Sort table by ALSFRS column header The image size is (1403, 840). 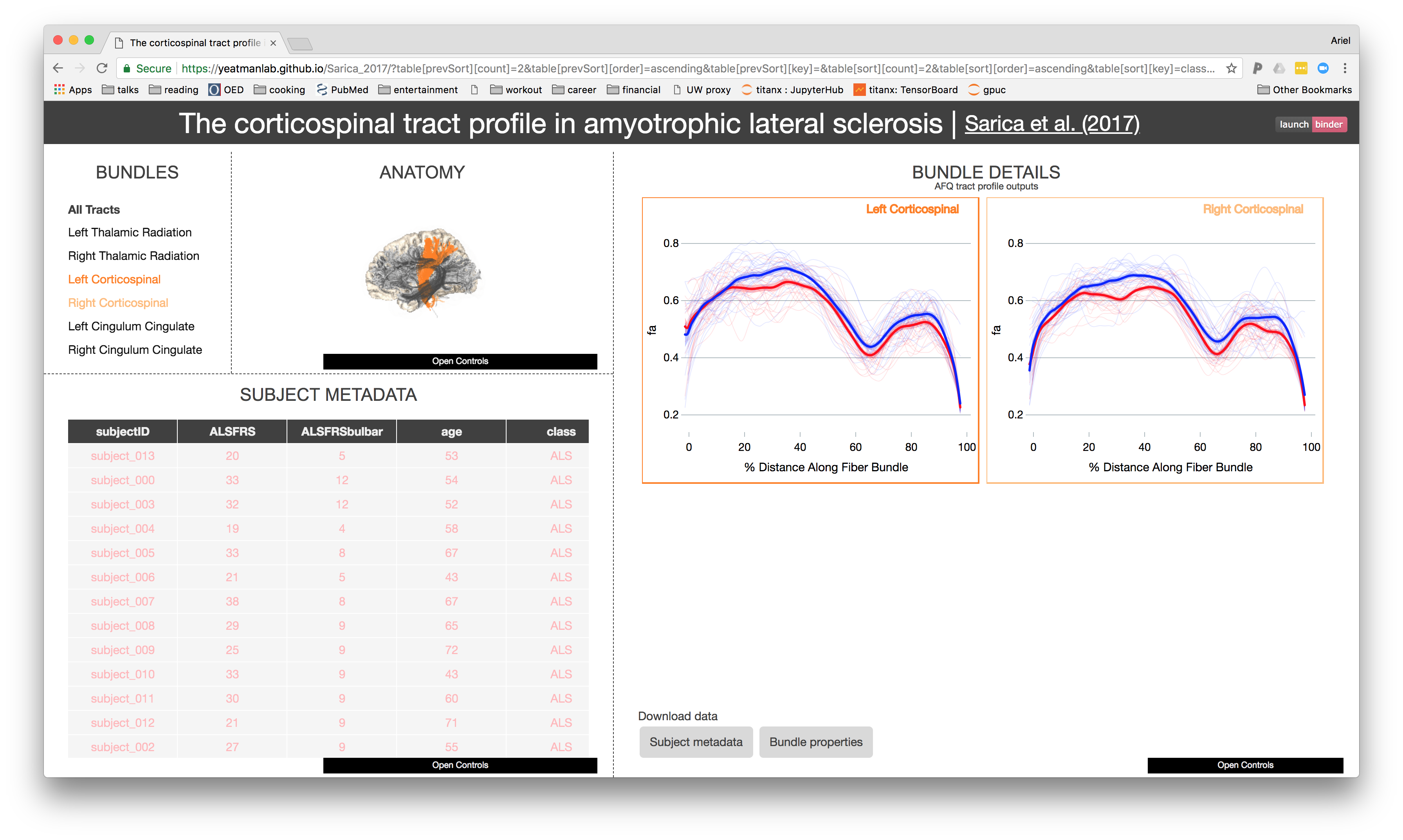(232, 431)
